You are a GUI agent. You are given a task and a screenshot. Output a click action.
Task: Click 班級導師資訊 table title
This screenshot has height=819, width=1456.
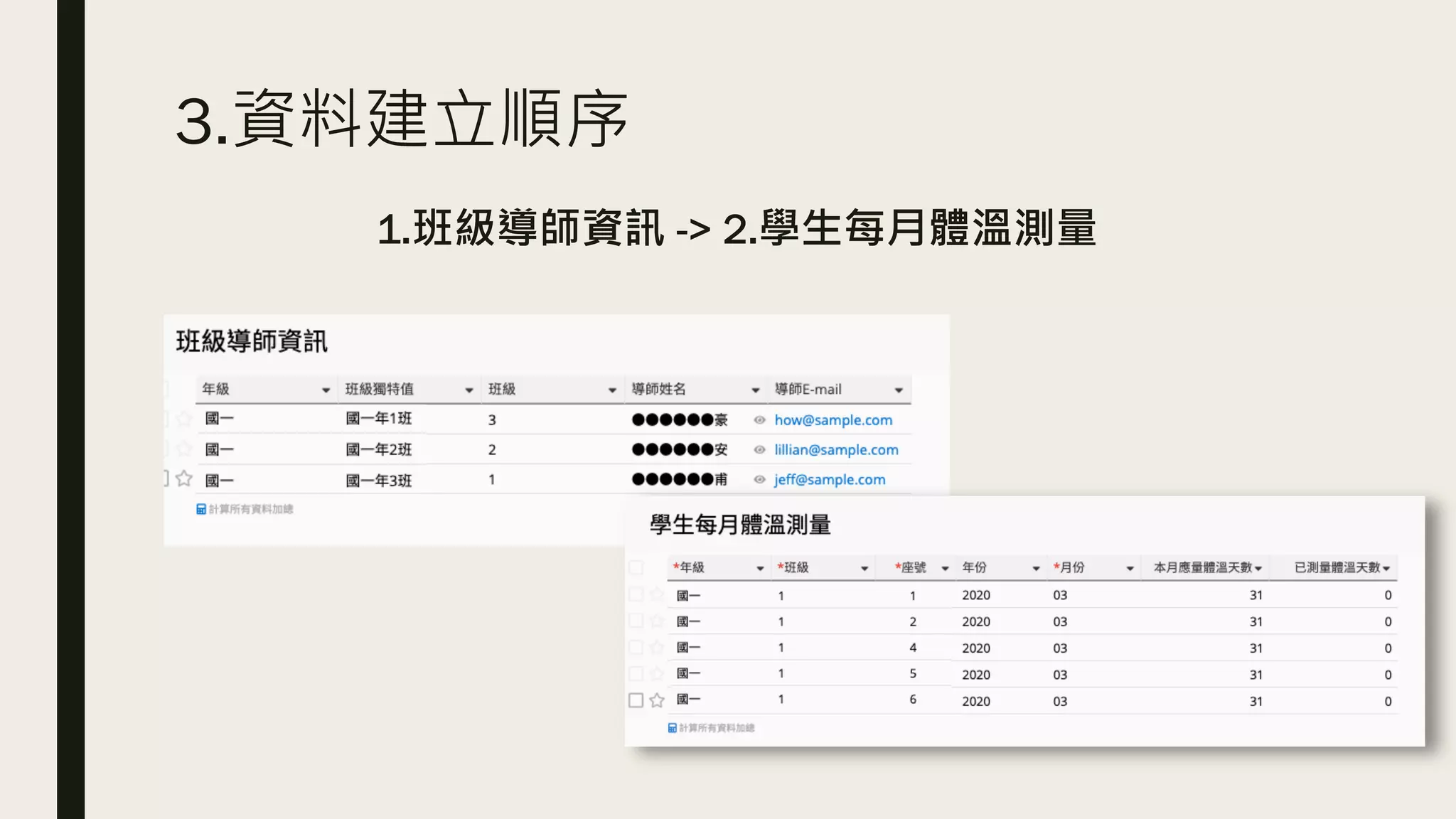coord(252,341)
